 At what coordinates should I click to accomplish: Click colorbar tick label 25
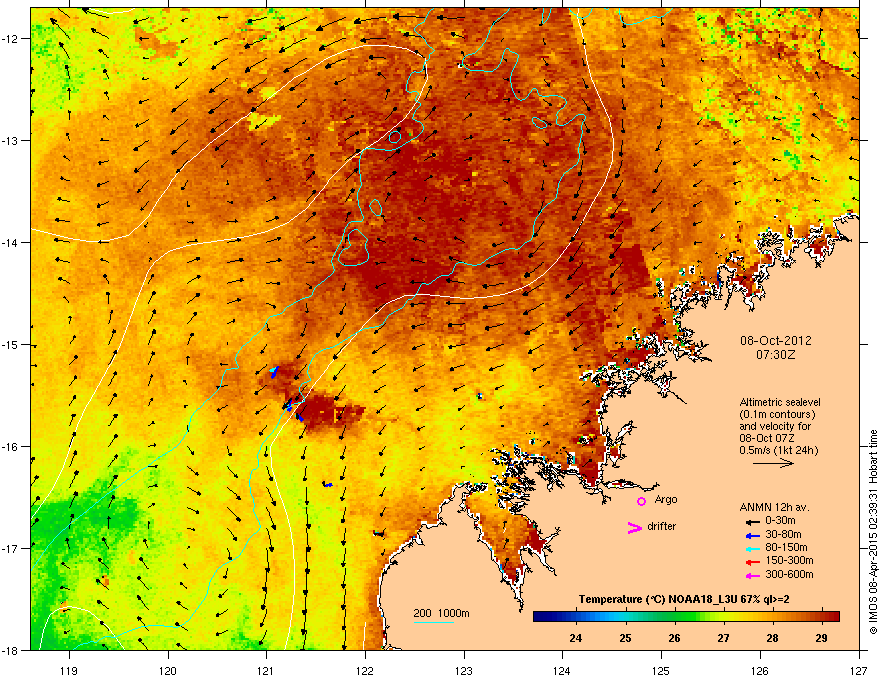(625, 638)
